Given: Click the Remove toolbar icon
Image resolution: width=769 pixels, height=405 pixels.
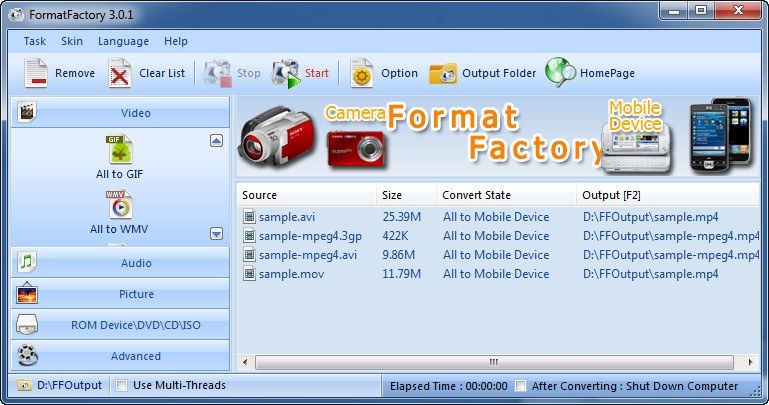Looking at the screenshot, I should pyautogui.click(x=36, y=73).
